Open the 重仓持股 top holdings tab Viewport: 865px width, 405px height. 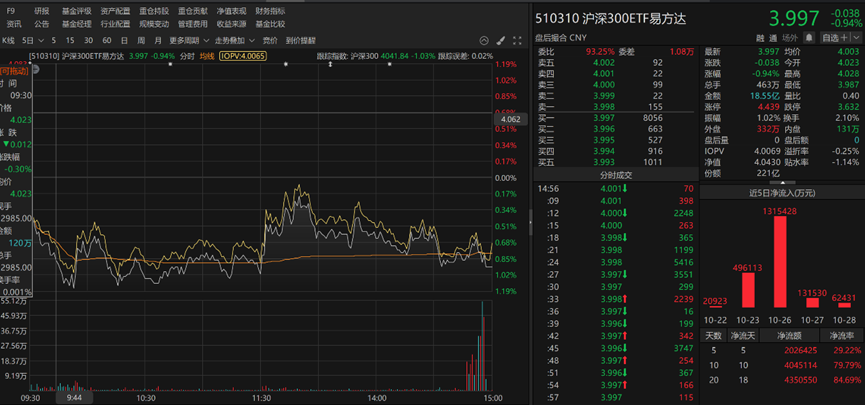[x=154, y=10]
